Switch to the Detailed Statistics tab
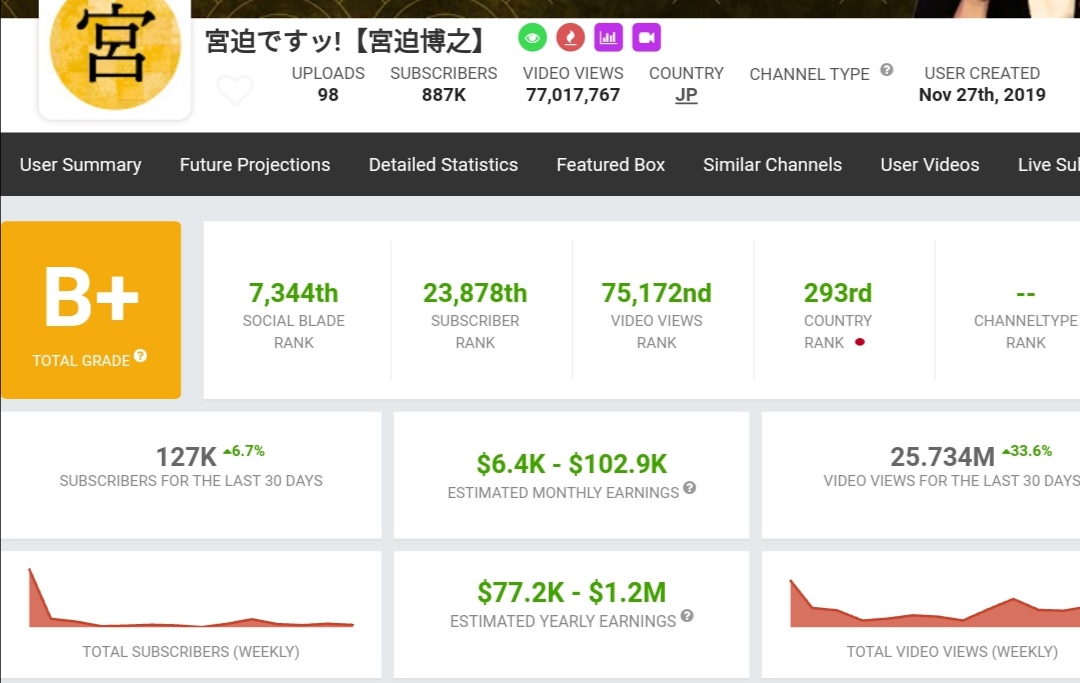 [x=443, y=165]
